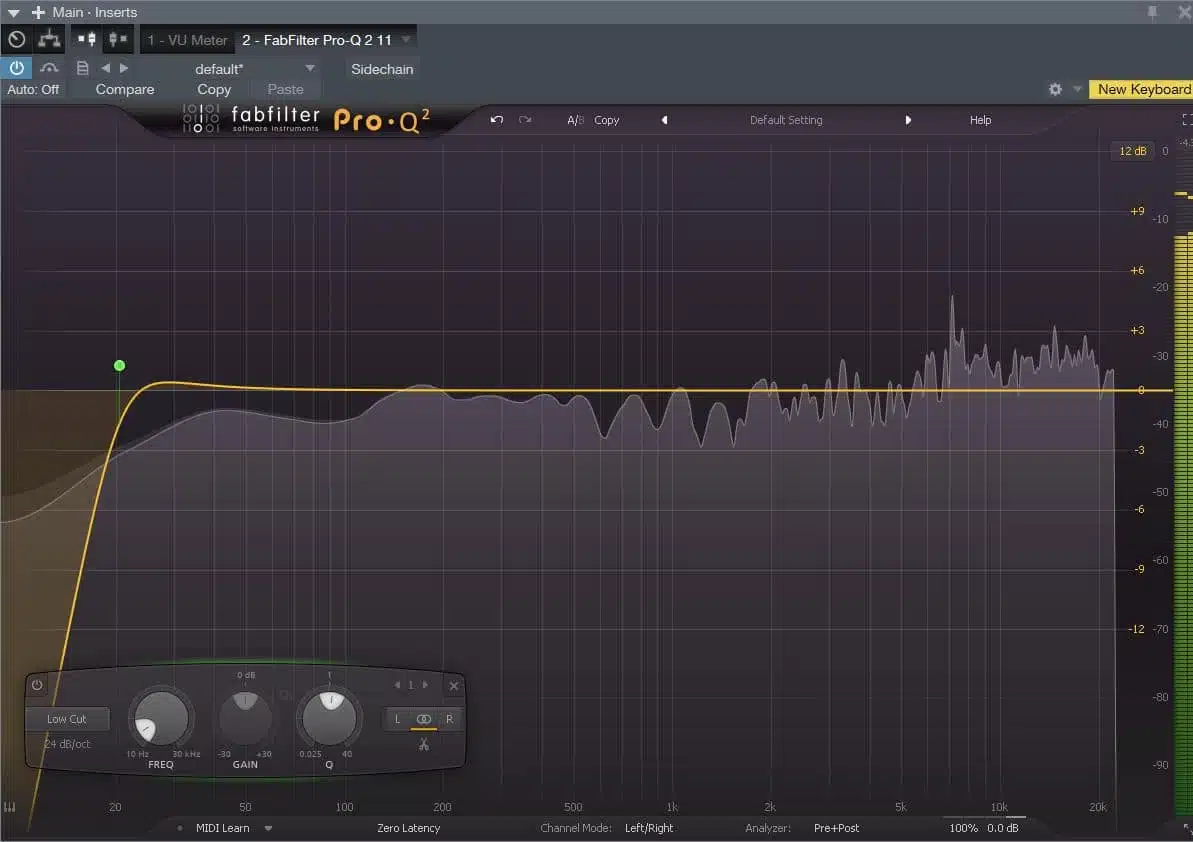Open the New Keyboard mapping field

[1141, 89]
